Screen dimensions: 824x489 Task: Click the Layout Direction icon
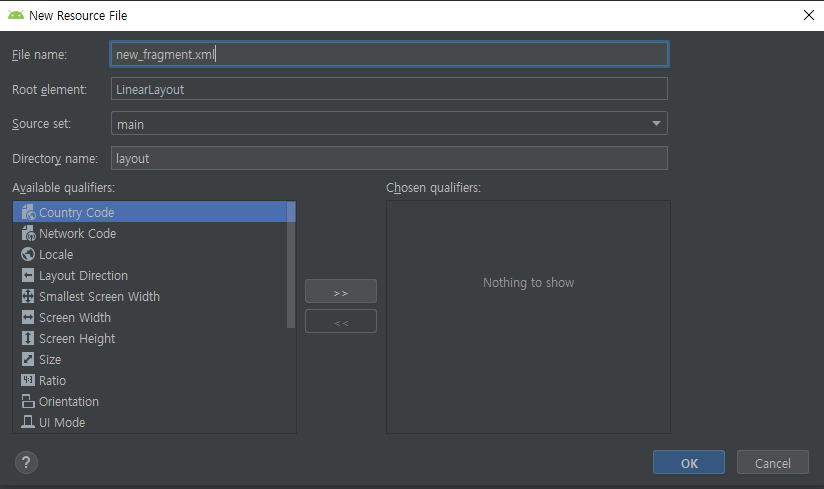(x=28, y=275)
